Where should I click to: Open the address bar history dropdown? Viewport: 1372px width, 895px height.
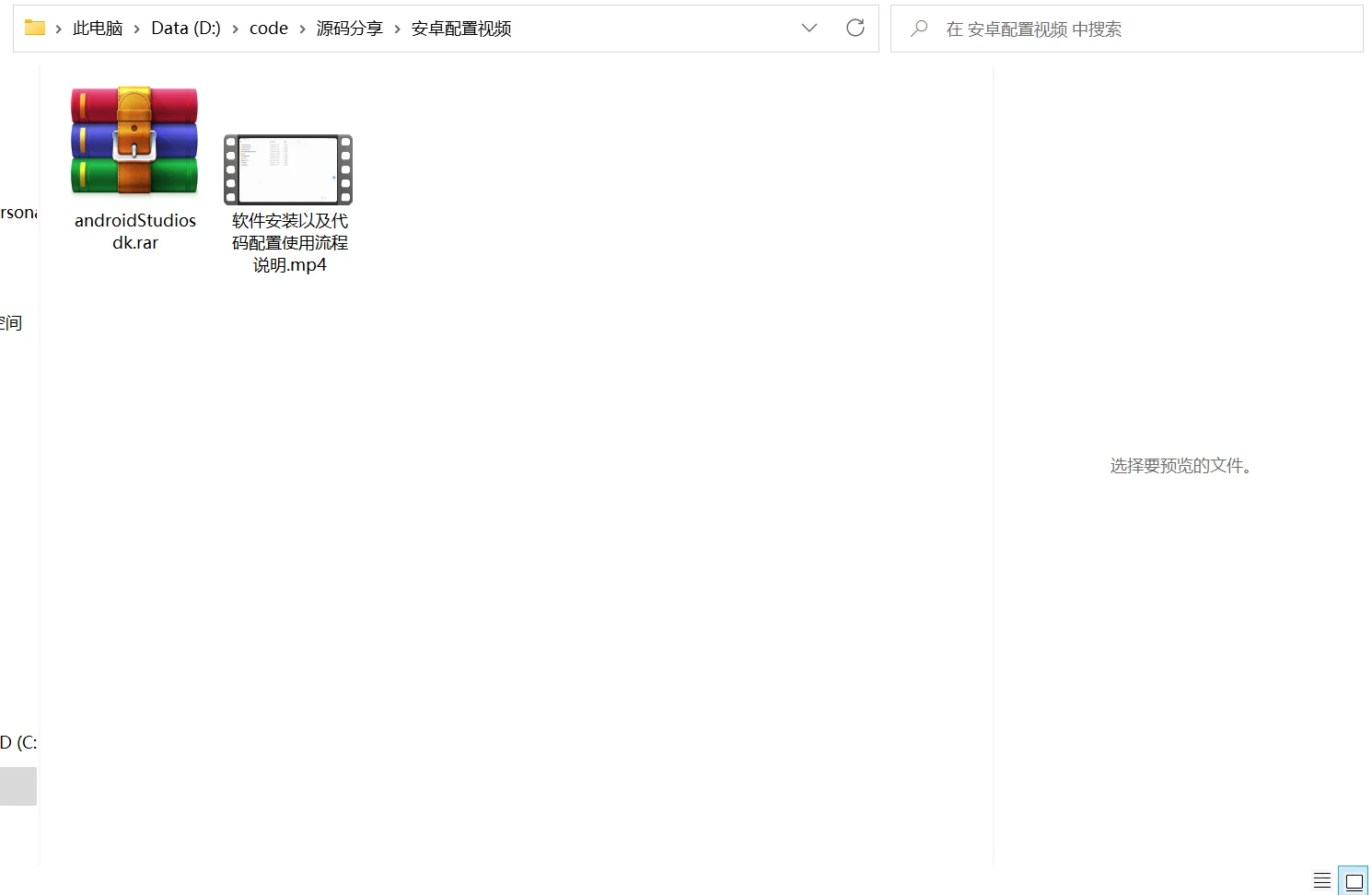pyautogui.click(x=808, y=28)
